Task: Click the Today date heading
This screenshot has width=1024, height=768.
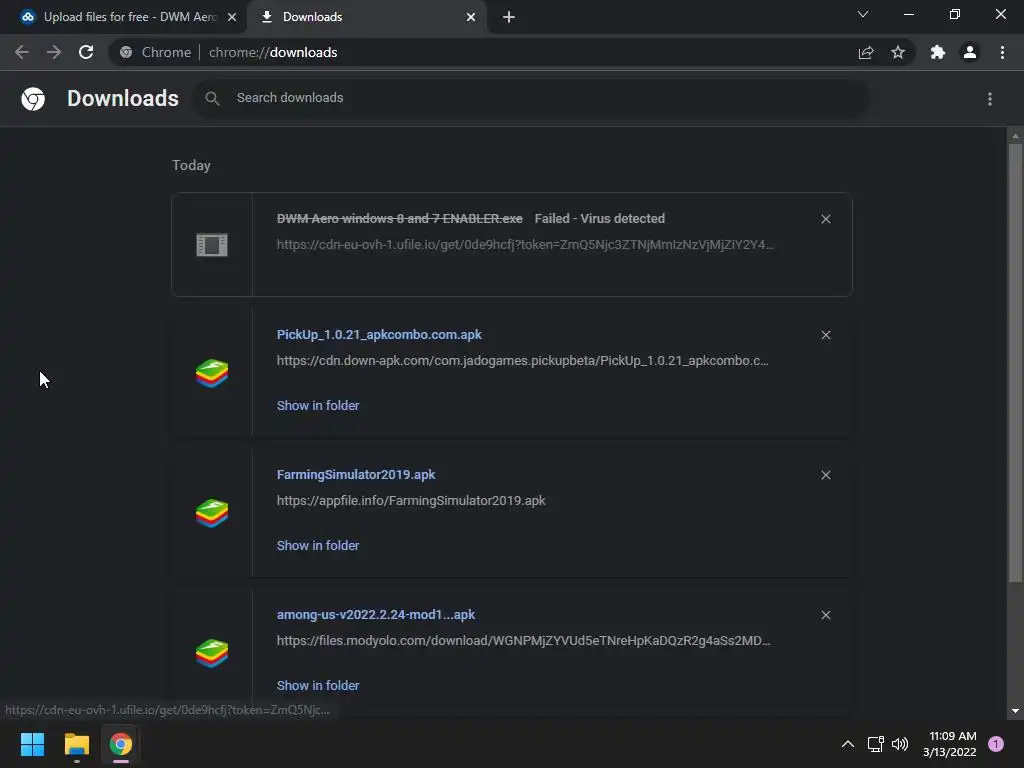Action: (191, 165)
